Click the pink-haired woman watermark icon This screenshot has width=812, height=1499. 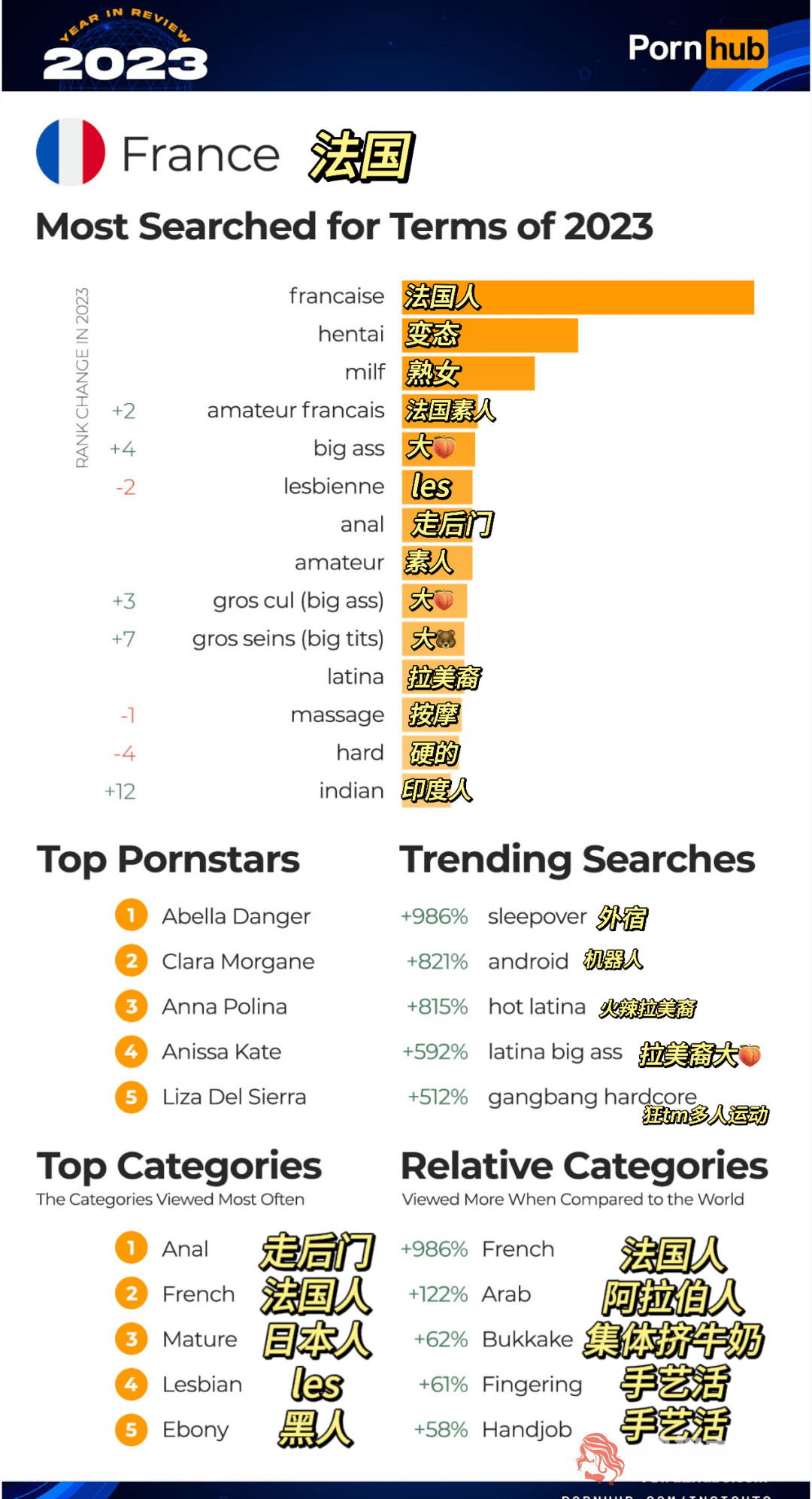[599, 1458]
